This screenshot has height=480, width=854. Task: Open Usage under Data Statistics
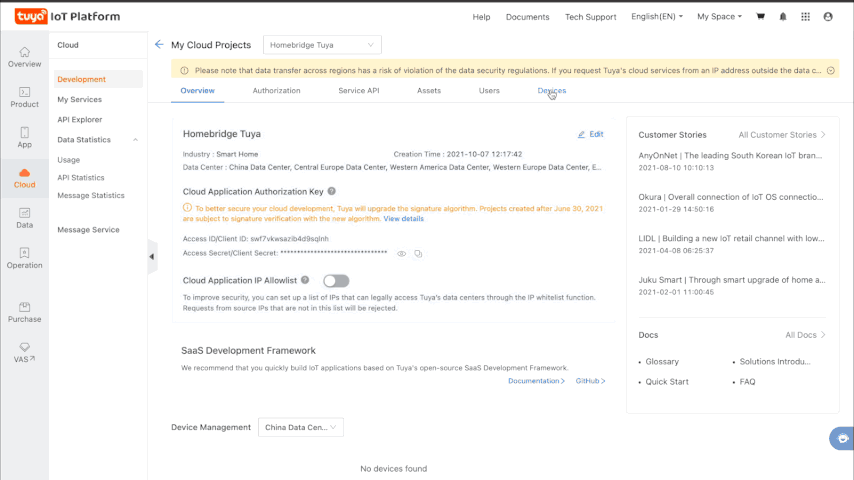pyautogui.click(x=69, y=160)
